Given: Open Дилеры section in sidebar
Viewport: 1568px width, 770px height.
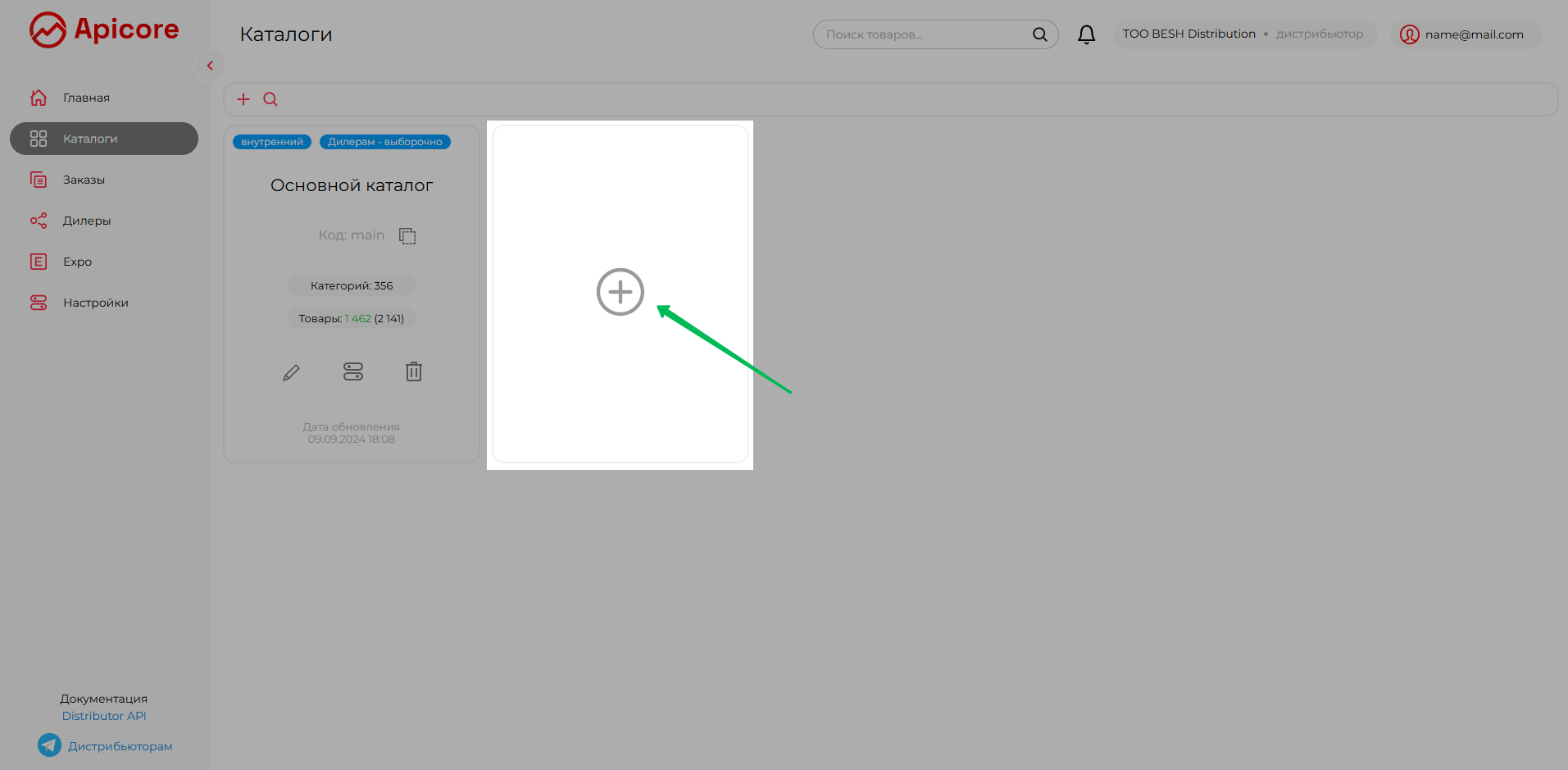Looking at the screenshot, I should click(x=86, y=221).
